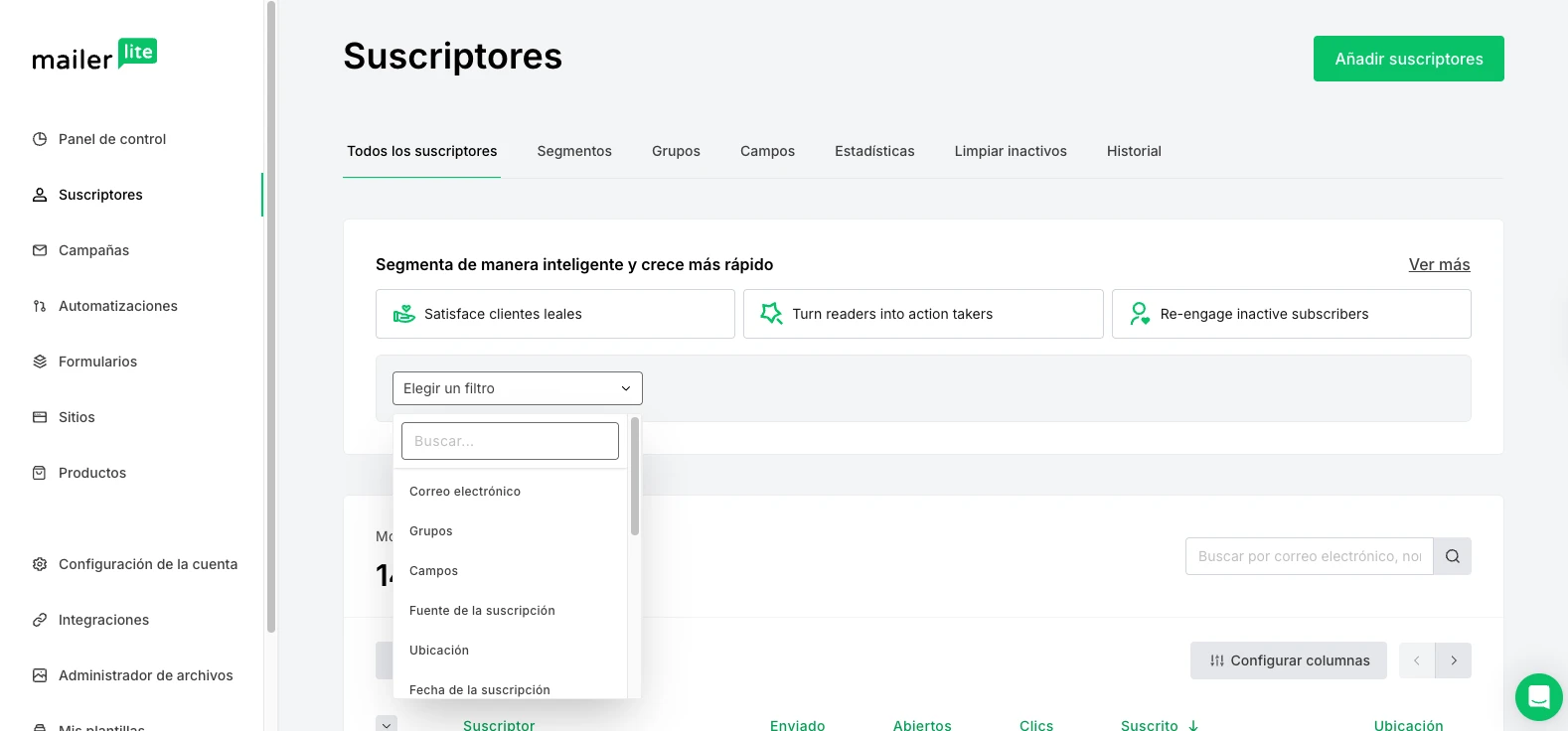Expand the Elegir un filtro dropdown
The image size is (1568, 731).
click(x=517, y=388)
